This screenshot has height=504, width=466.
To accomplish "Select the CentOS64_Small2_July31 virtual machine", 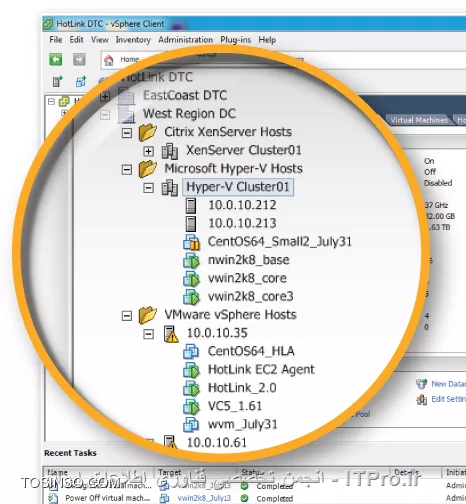I will (280, 242).
